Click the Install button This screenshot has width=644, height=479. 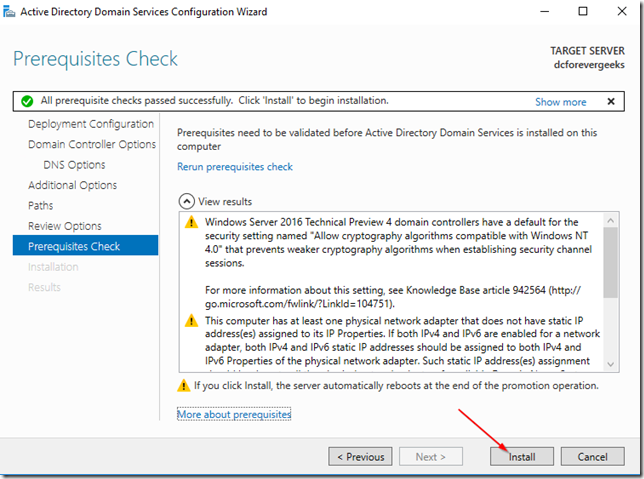[x=522, y=456]
